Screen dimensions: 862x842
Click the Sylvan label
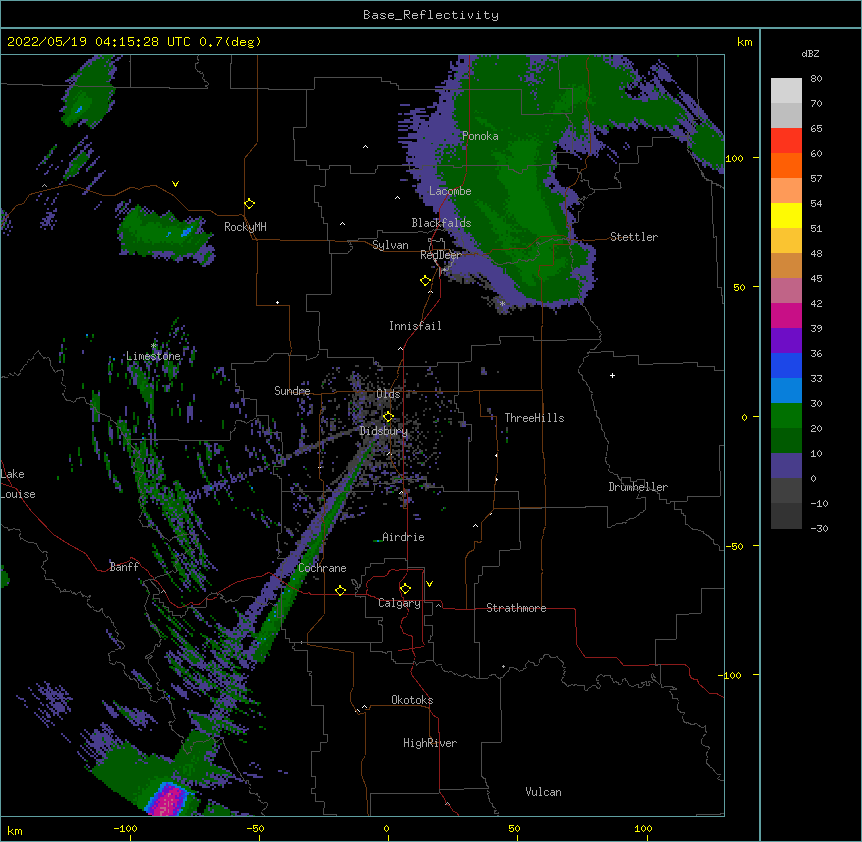(390, 245)
